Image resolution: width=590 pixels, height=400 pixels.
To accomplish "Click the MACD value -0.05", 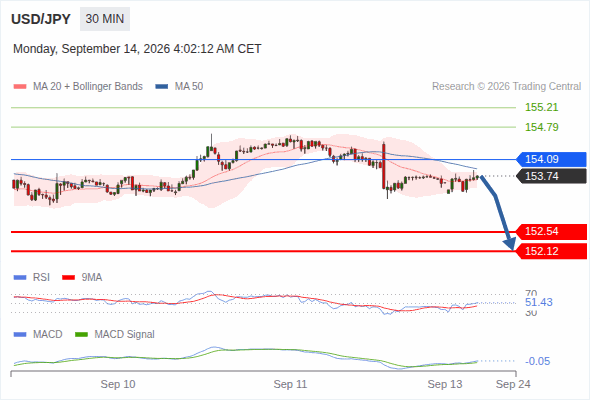I will (537, 361).
